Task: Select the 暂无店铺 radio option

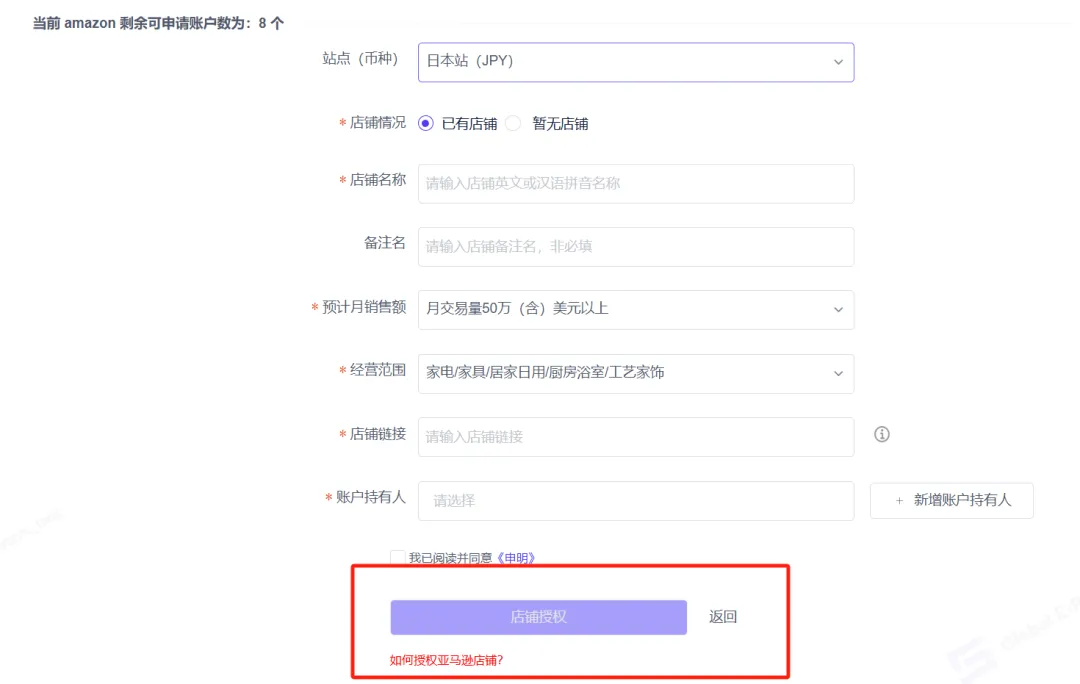Action: [513, 123]
